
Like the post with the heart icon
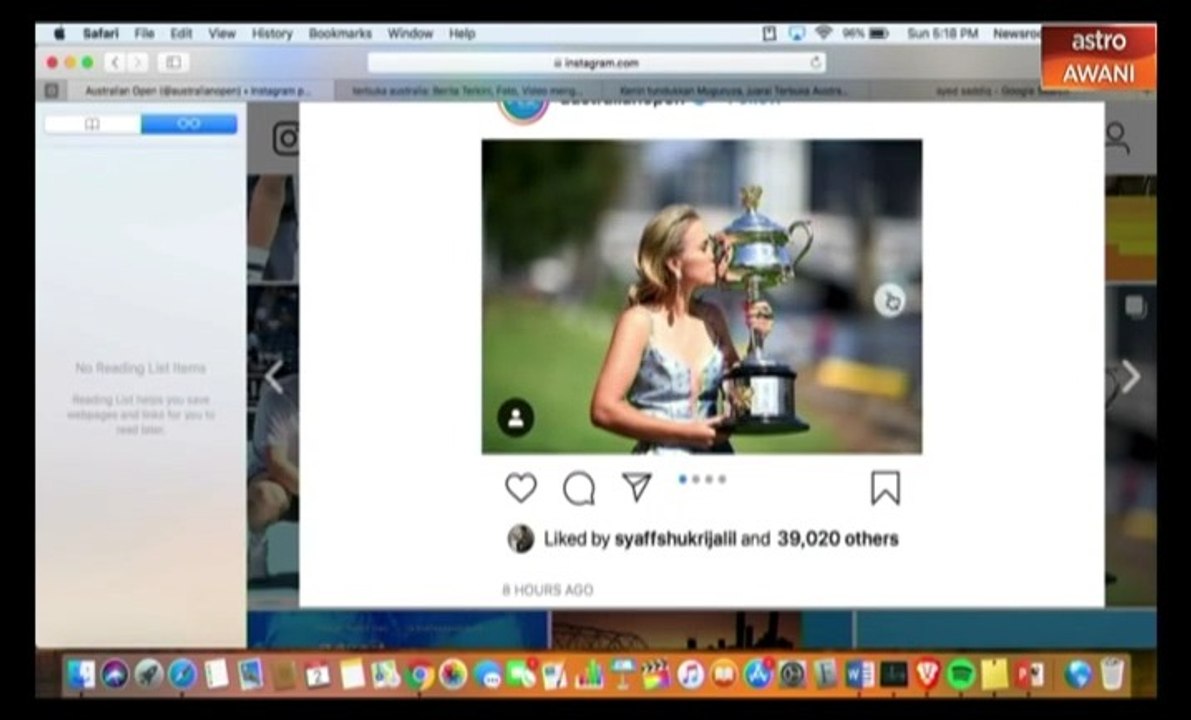pyautogui.click(x=521, y=488)
